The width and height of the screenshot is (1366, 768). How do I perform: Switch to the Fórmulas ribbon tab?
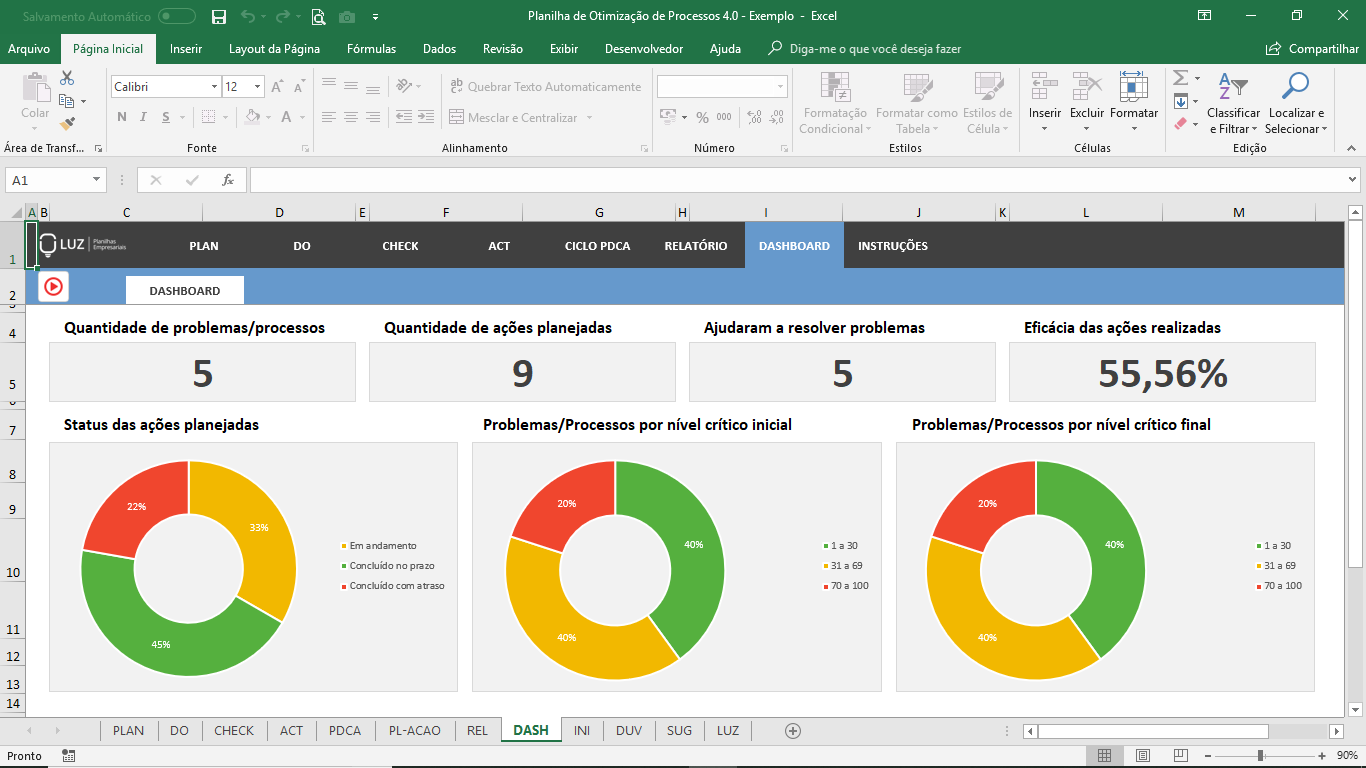(371, 49)
